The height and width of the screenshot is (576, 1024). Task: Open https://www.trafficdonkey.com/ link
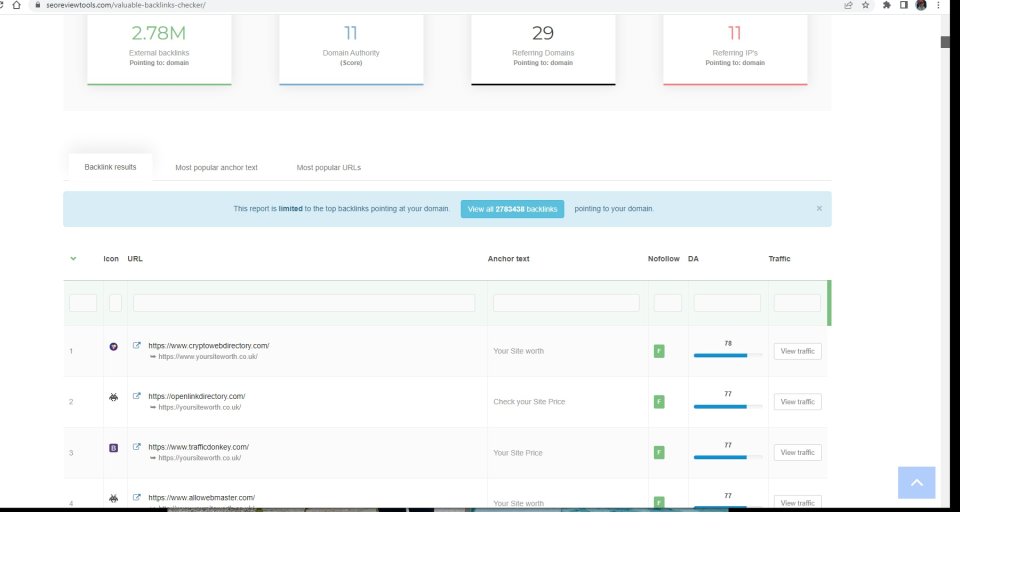tap(199, 447)
